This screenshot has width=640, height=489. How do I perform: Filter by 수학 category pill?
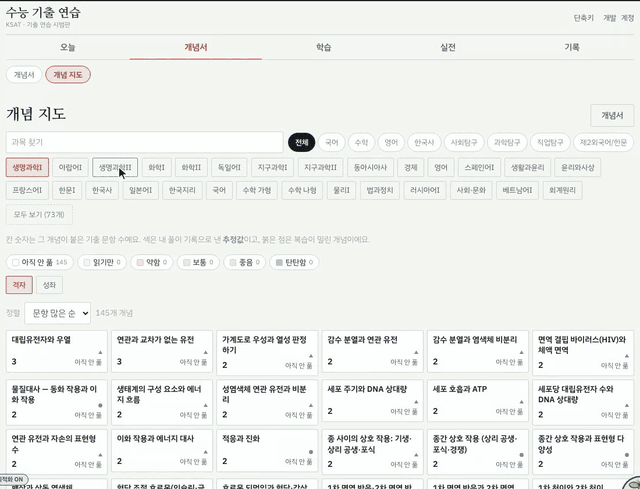pos(361,142)
